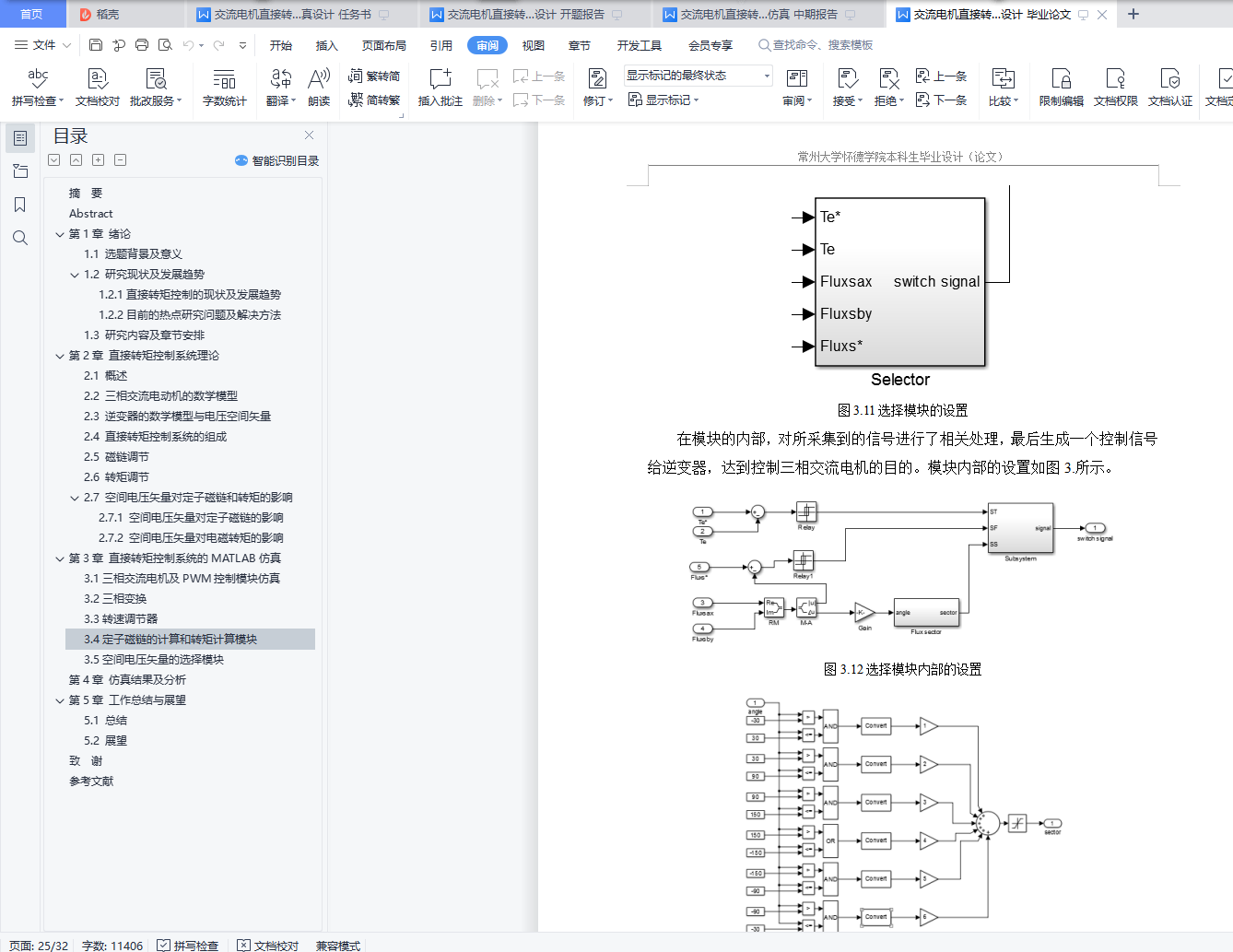
Task: Collapse 第 2 章 直接转矩控制系统理论 node
Action: coord(60,356)
